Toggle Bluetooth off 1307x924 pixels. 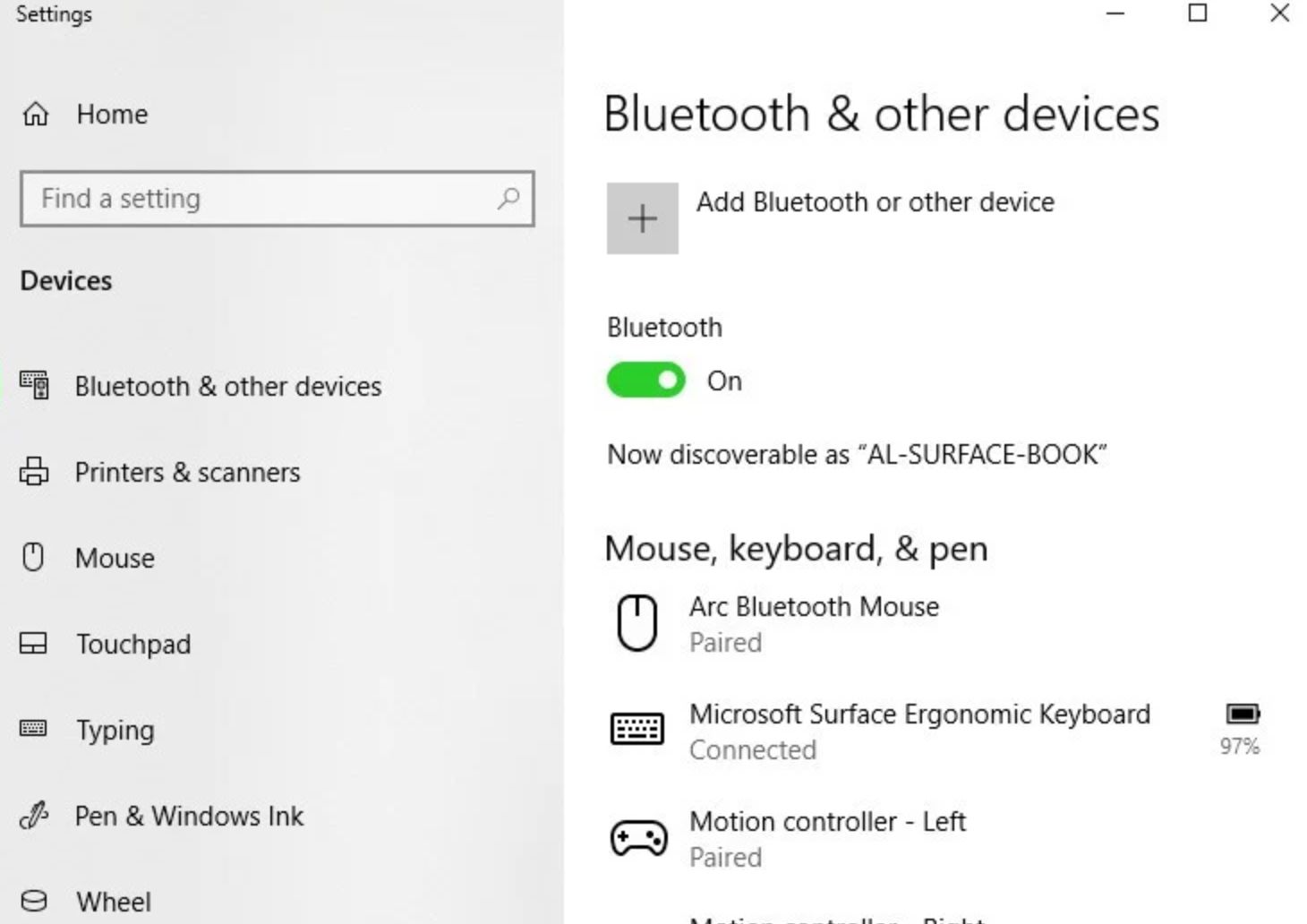(x=645, y=380)
